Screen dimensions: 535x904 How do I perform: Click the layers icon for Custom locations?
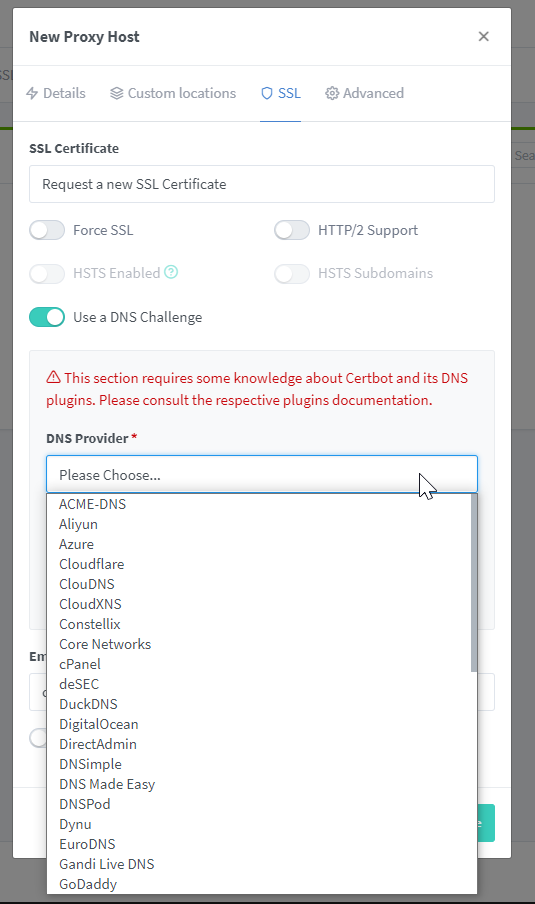click(116, 93)
